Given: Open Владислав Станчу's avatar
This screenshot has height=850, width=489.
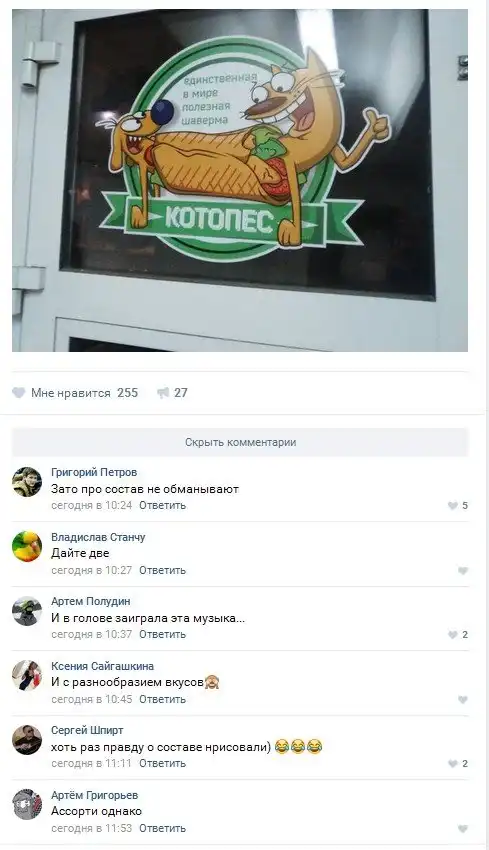Looking at the screenshot, I should [x=27, y=546].
